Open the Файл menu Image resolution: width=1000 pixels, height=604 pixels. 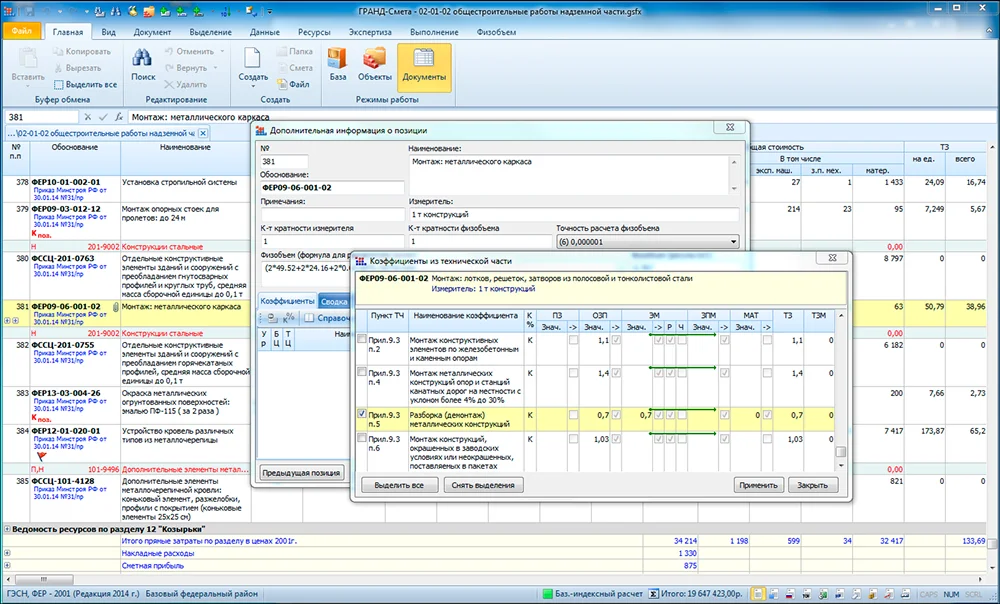point(22,31)
